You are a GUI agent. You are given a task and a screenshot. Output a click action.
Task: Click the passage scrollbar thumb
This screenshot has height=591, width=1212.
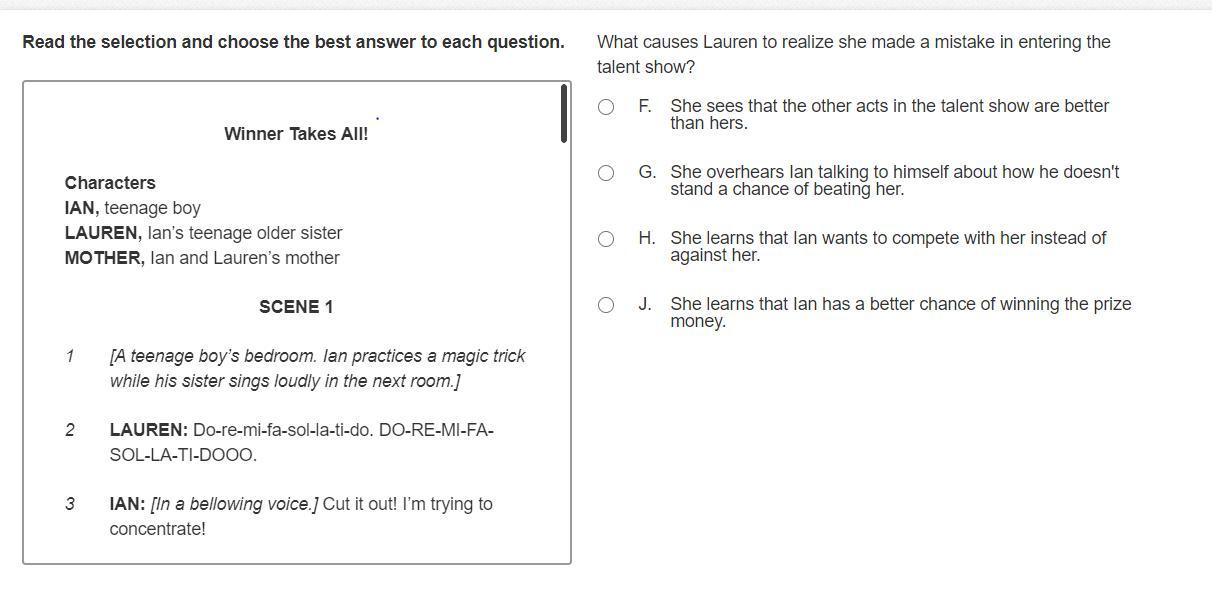coord(564,113)
